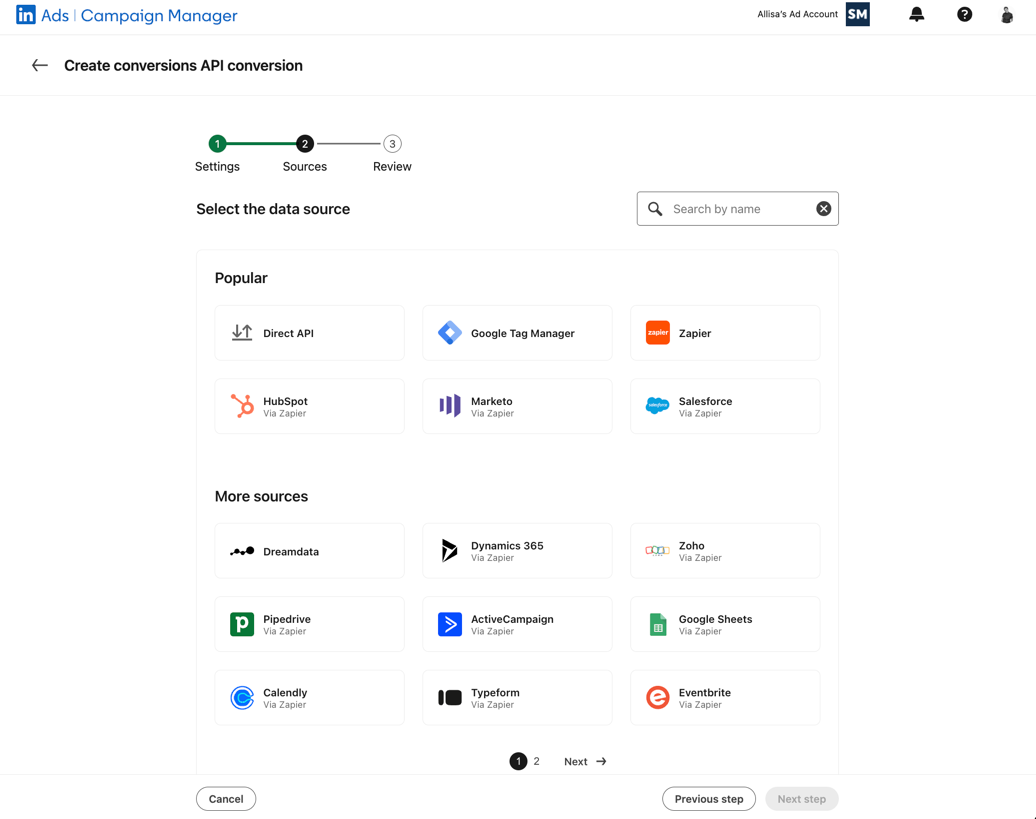Image resolution: width=1036 pixels, height=819 pixels.
Task: Click the Eventbrite orange e logo
Action: [657, 697]
